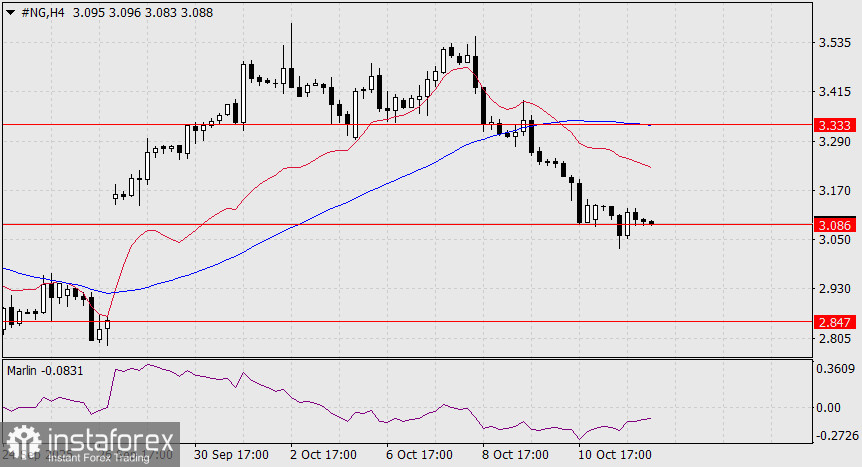Click the instaforex watermark text
This screenshot has height=467, width=862.
coord(110,441)
